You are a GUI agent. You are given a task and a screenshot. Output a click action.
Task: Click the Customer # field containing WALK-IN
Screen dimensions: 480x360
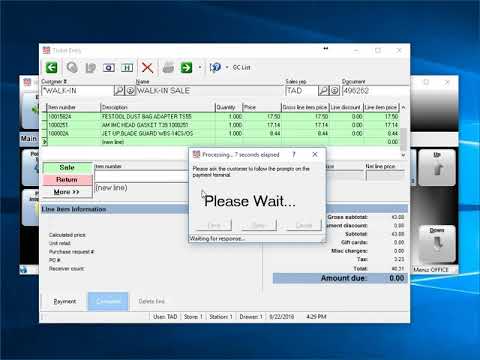point(77,91)
